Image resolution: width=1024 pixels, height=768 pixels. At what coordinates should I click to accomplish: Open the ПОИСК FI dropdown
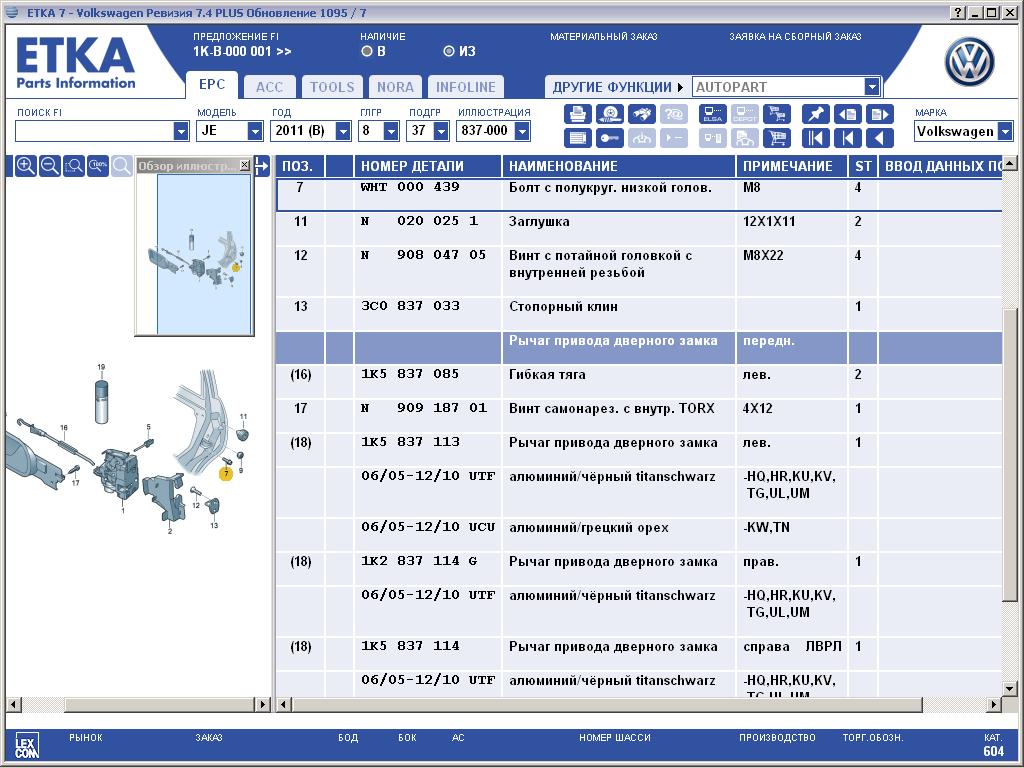[181, 131]
